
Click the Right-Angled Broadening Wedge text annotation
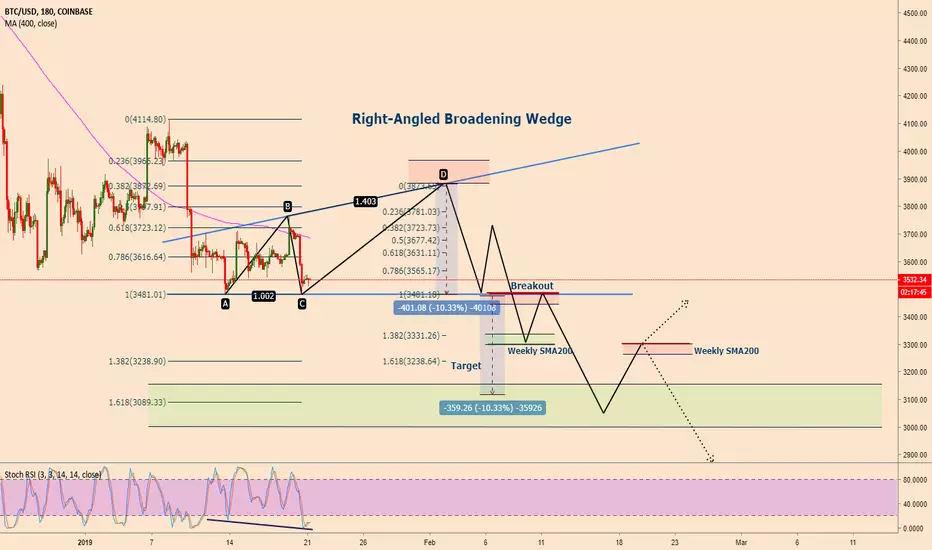coord(461,119)
